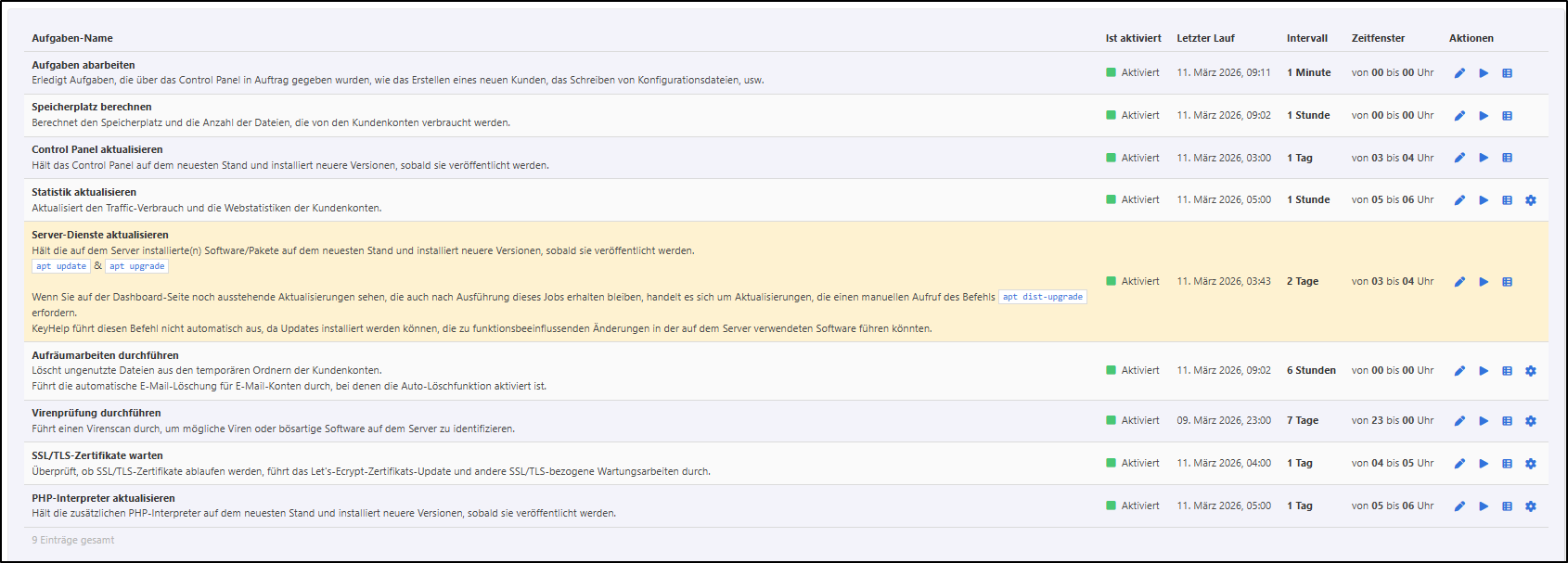
Task: Run the 'Speicherplatz berechnen' task now
Action: [1484, 116]
